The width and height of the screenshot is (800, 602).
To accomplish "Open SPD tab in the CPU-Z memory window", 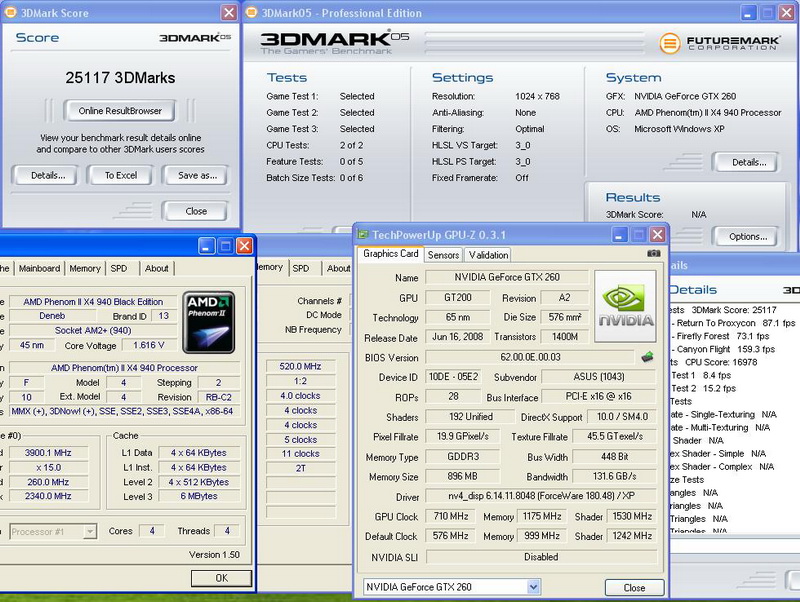I will [301, 268].
